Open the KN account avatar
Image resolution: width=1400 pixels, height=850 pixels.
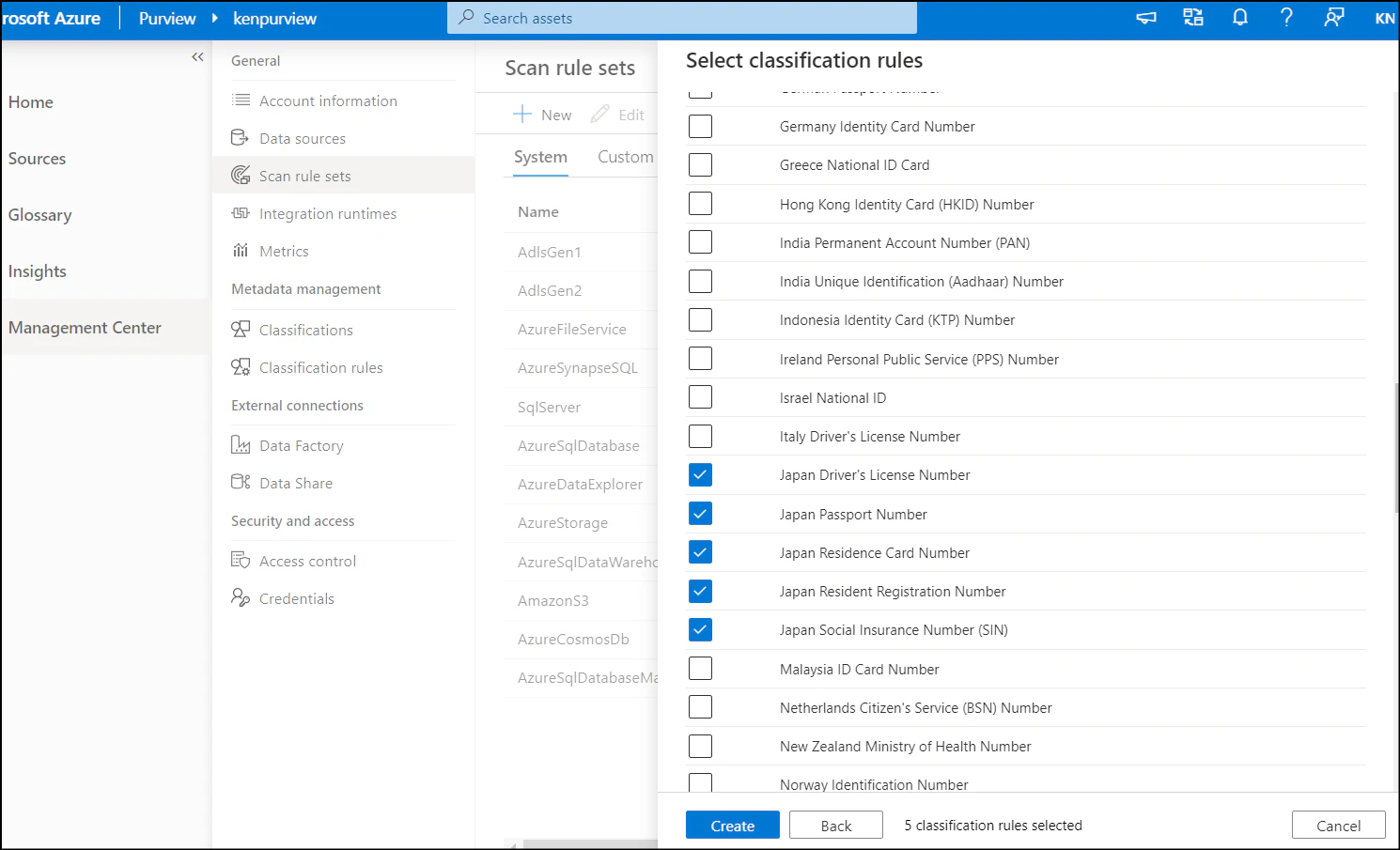tap(1384, 19)
